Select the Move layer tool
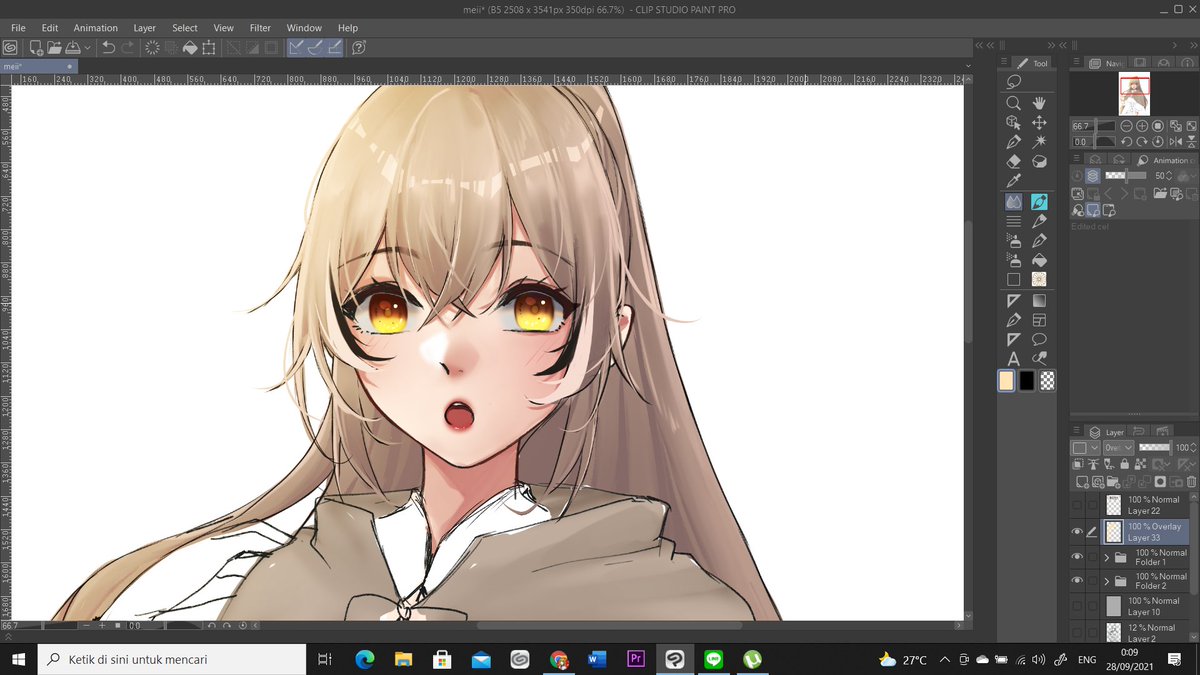Image resolution: width=1200 pixels, height=675 pixels. [x=1039, y=123]
